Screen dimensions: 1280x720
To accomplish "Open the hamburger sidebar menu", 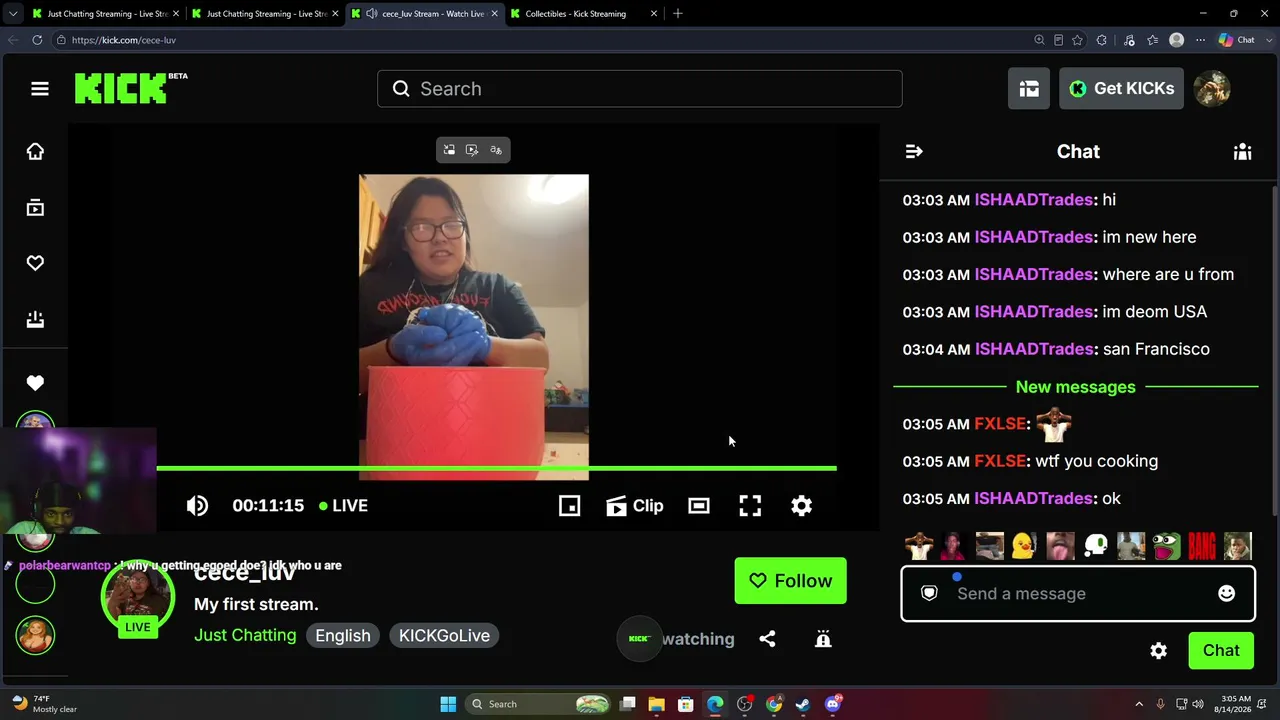I will pos(40,89).
